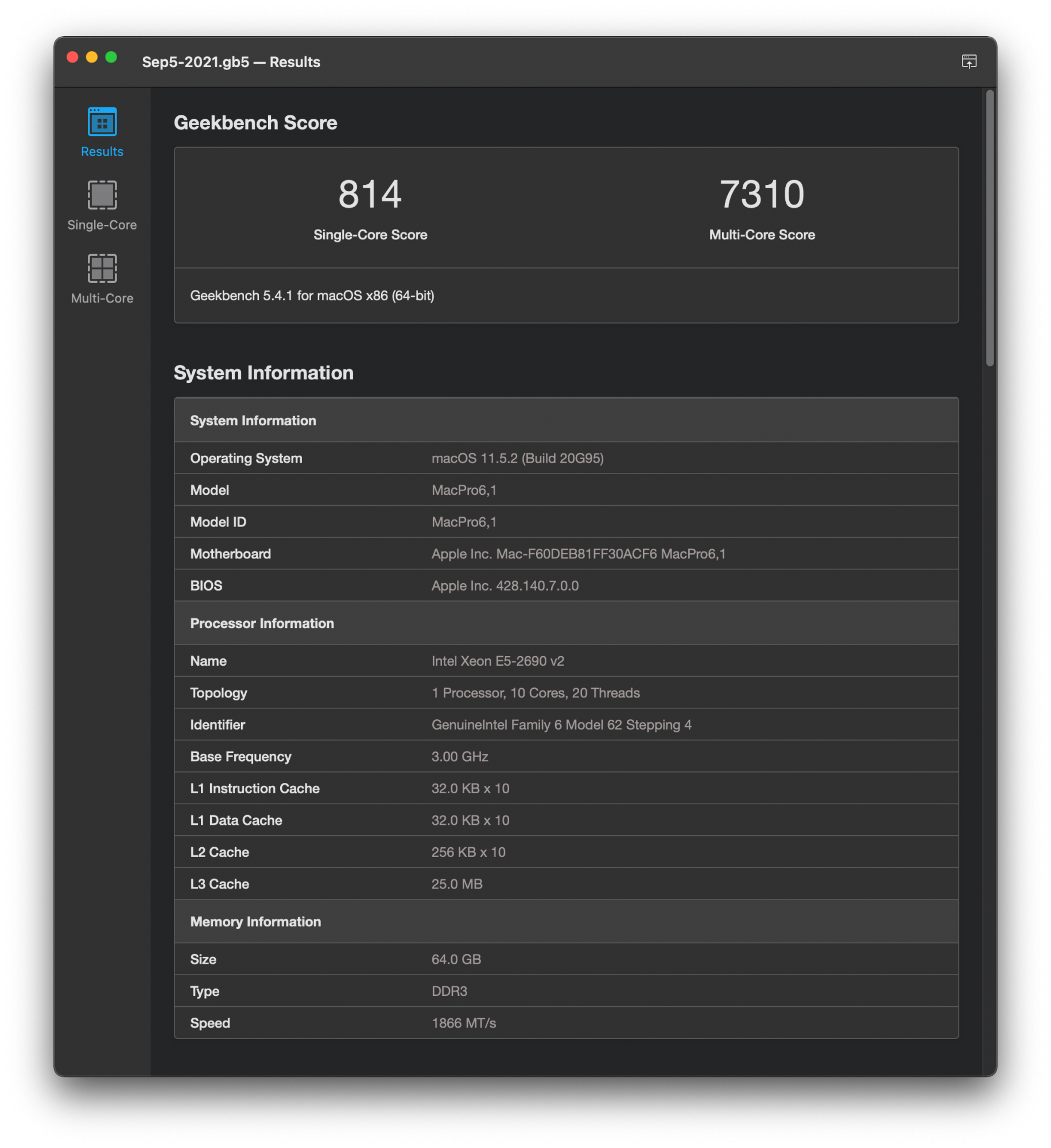Click the Processor Information header row
This screenshot has width=1051, height=1148.
tap(567, 623)
